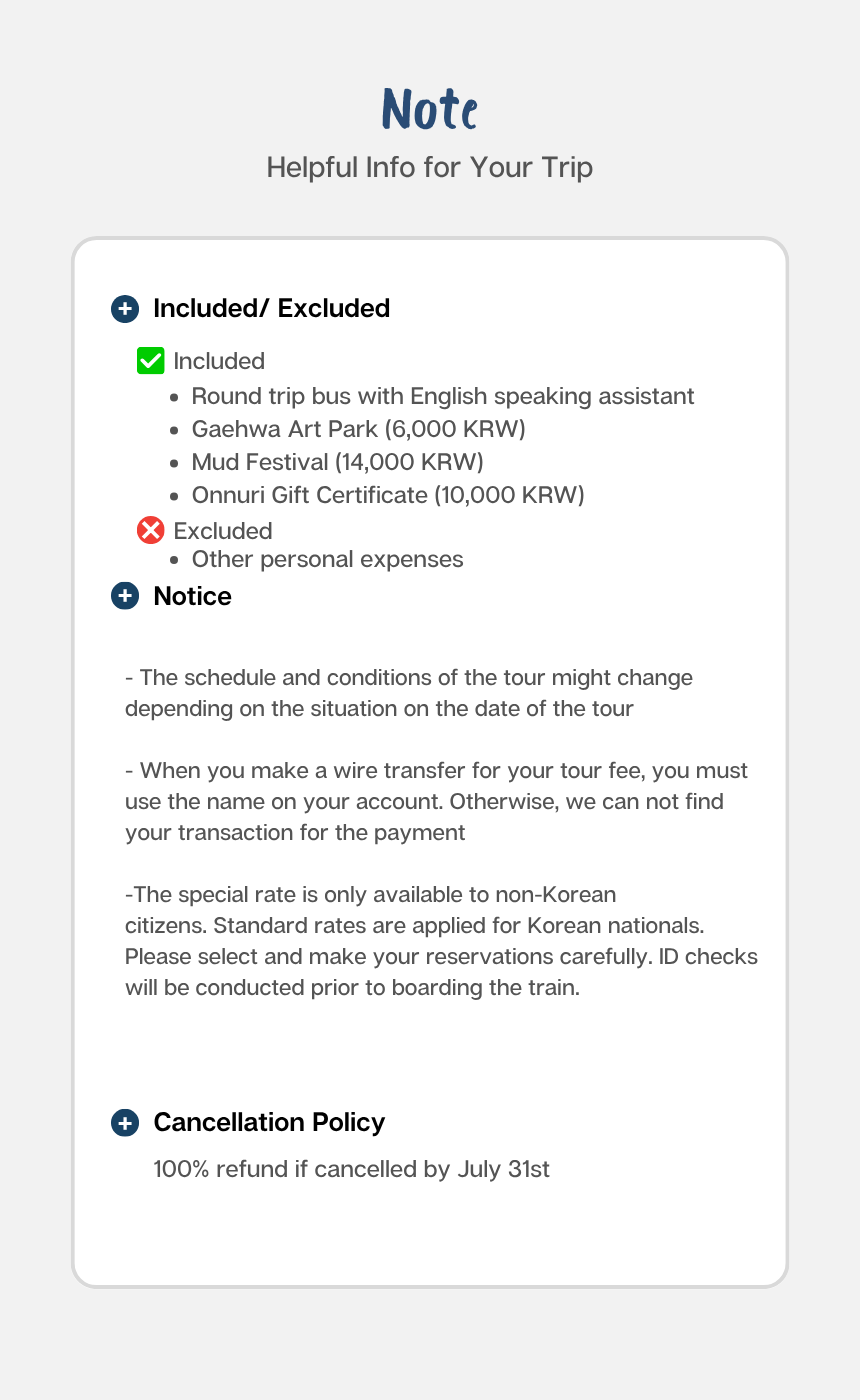Click the Other personal expenses item

(x=327, y=559)
